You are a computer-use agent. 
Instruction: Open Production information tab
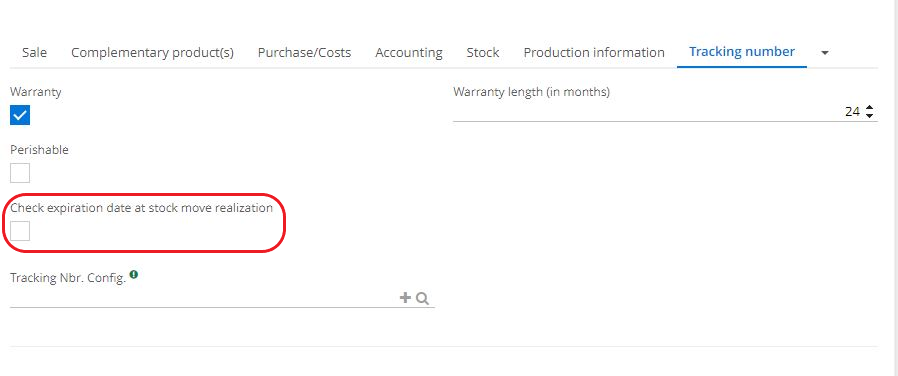[x=594, y=53]
